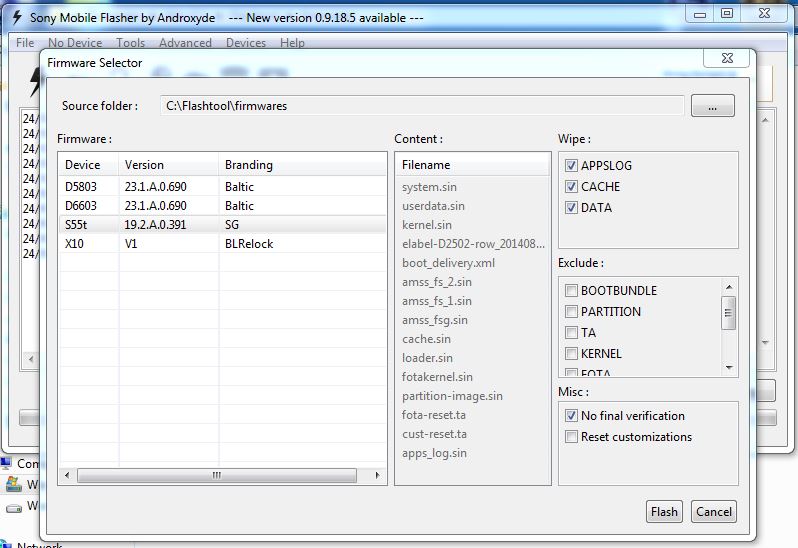
Task: Click the browse button next to Source folder
Action: [x=712, y=106]
